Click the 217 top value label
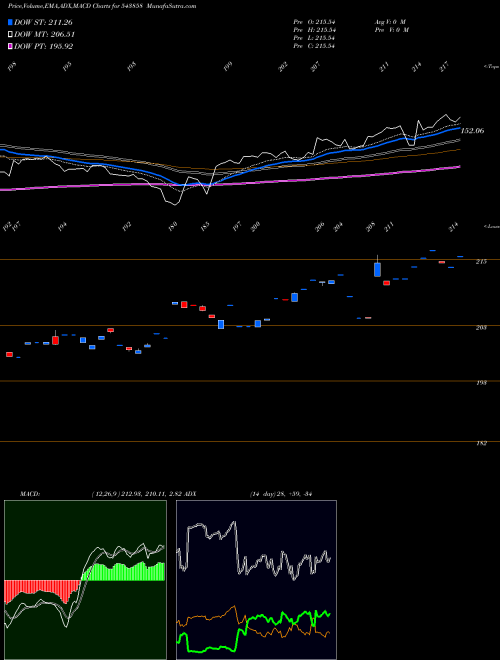This screenshot has height=660, width=500. tap(444, 67)
